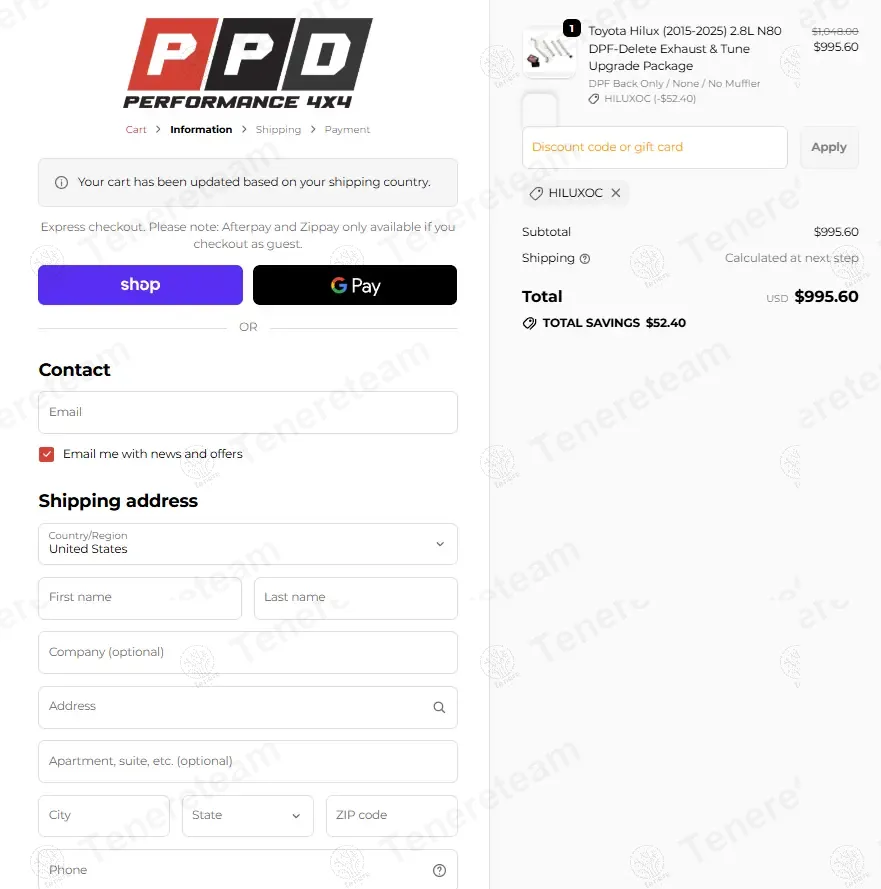The image size is (881, 889).
Task: Click the PPD Performance 4x4 logo
Action: click(x=248, y=63)
